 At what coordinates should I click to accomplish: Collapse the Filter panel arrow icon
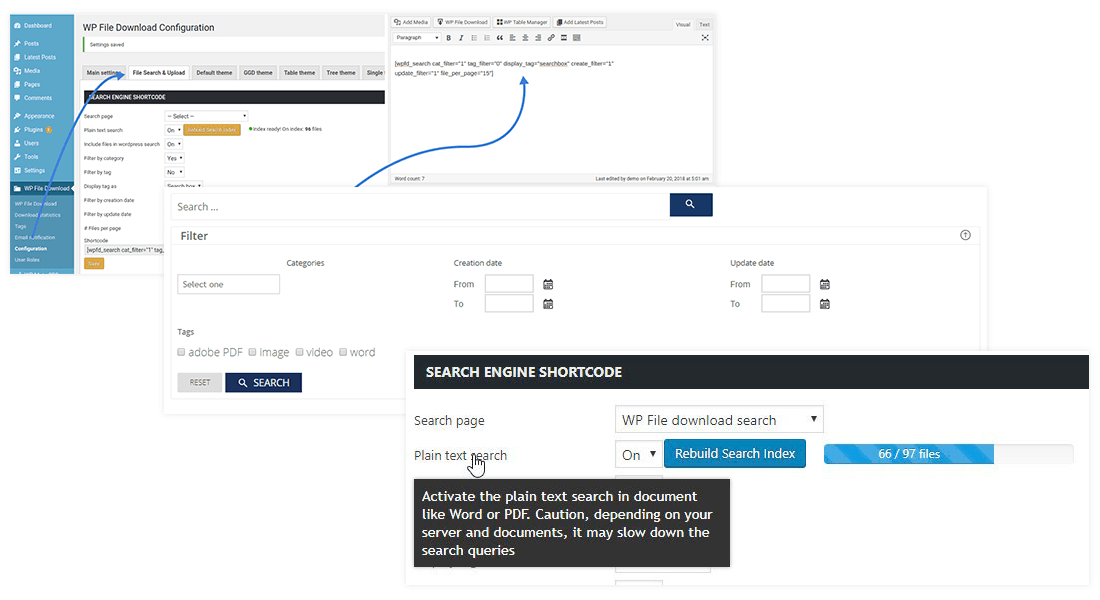[x=965, y=236]
